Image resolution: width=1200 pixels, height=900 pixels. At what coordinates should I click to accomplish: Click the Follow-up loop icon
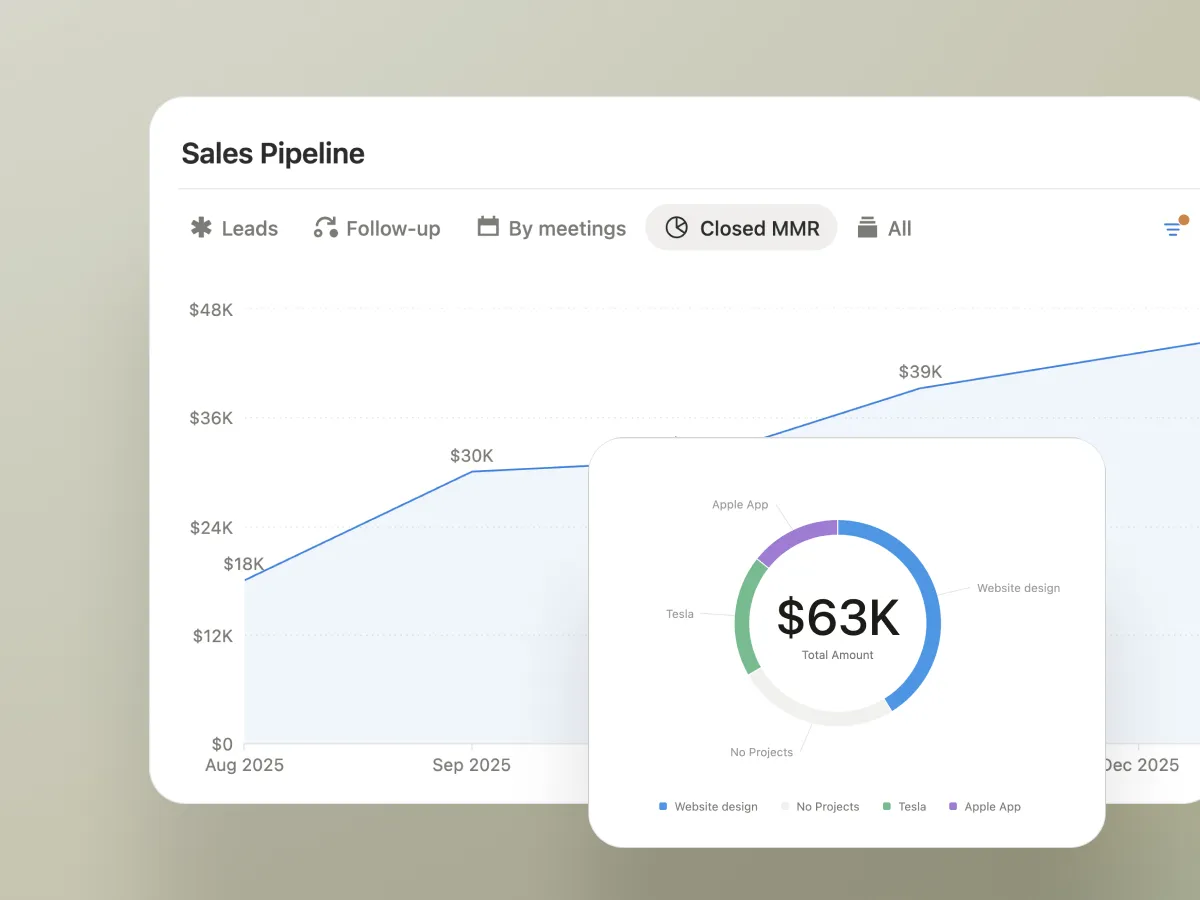[325, 227]
